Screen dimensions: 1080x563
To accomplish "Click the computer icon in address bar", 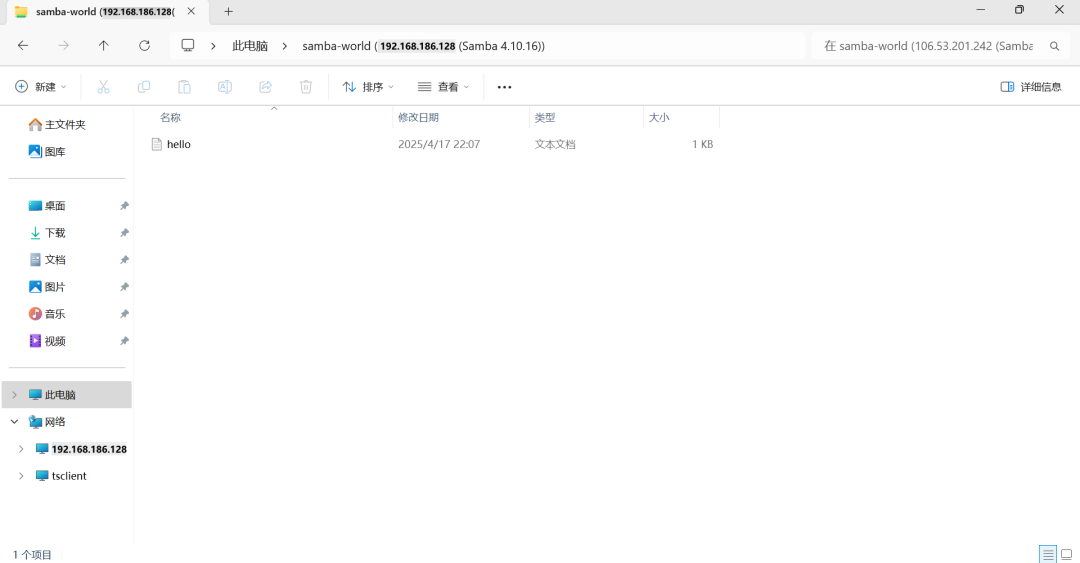I will (x=187, y=45).
